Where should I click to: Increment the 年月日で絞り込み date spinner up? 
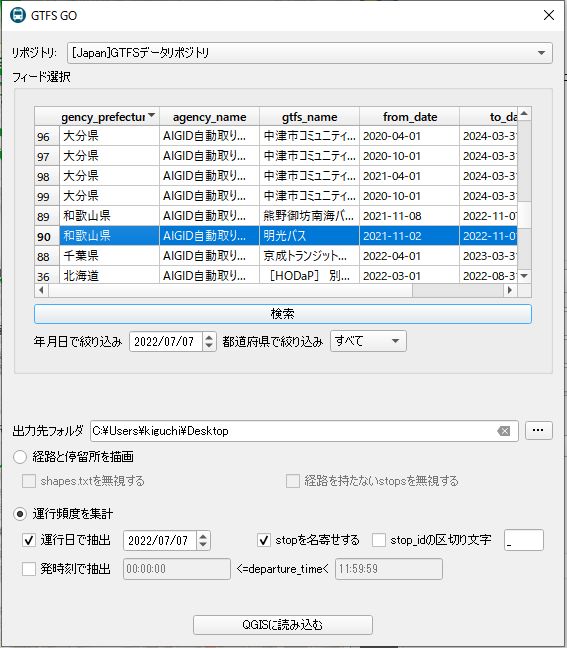pyautogui.click(x=209, y=337)
